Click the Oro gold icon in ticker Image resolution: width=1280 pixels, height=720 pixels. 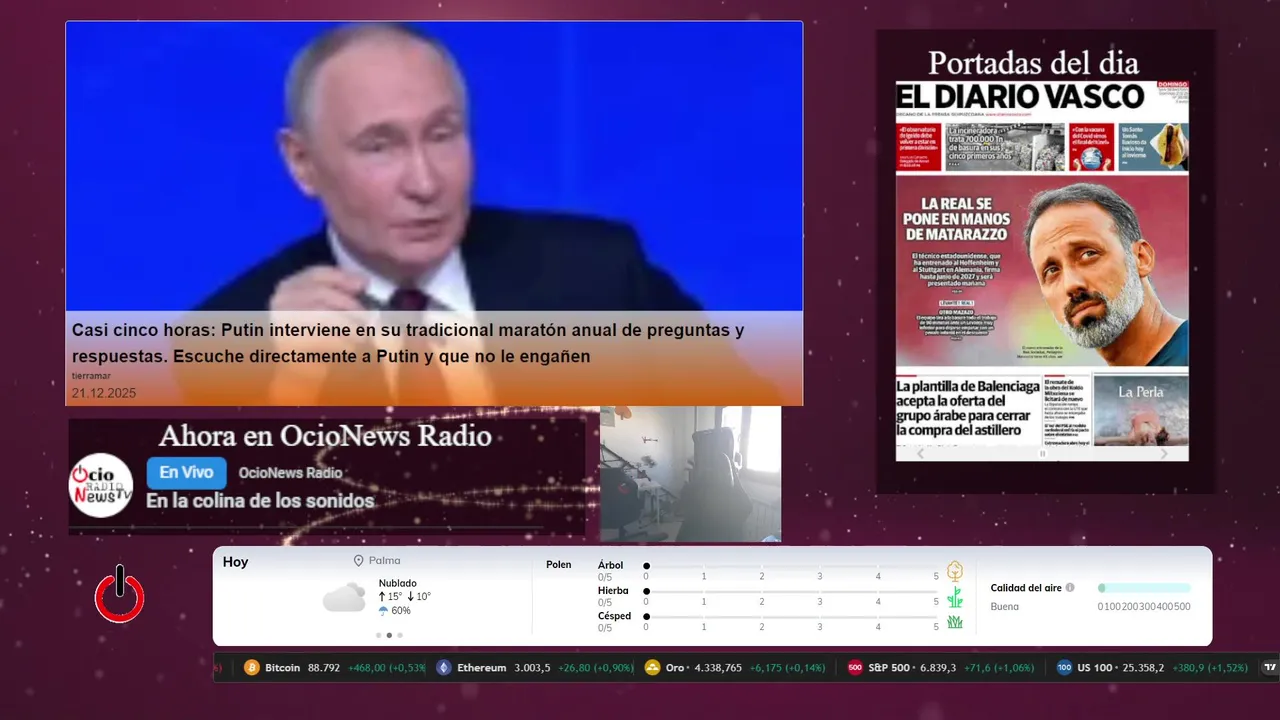pyautogui.click(x=652, y=667)
